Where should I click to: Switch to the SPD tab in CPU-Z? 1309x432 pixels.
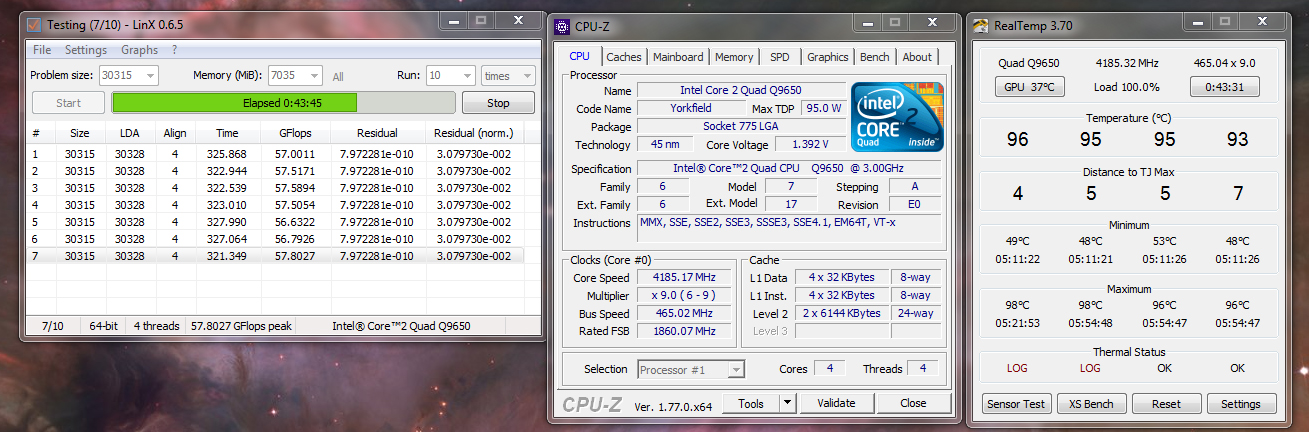(780, 58)
